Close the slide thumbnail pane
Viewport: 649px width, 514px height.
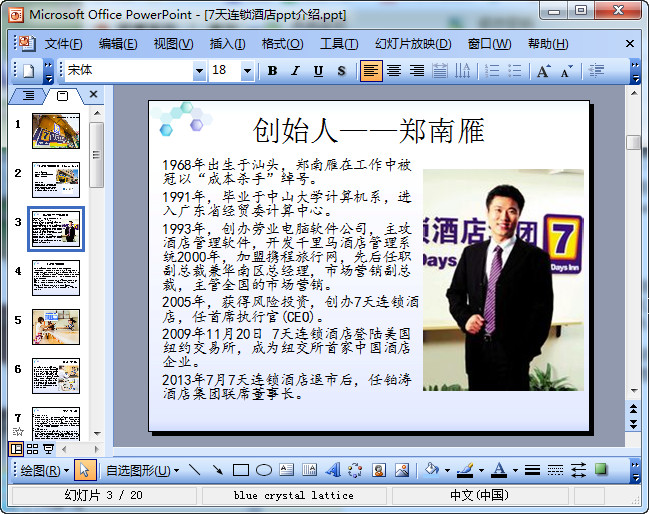coord(94,94)
